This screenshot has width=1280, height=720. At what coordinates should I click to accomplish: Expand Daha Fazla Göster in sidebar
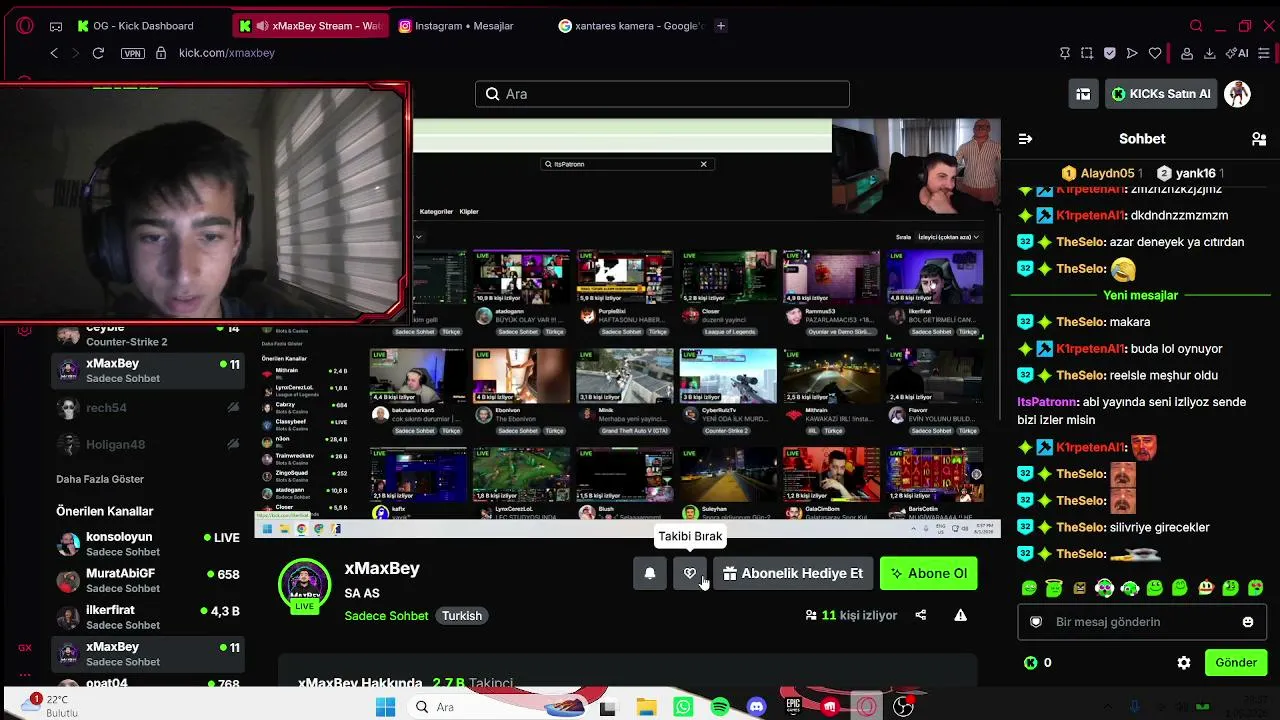100,479
